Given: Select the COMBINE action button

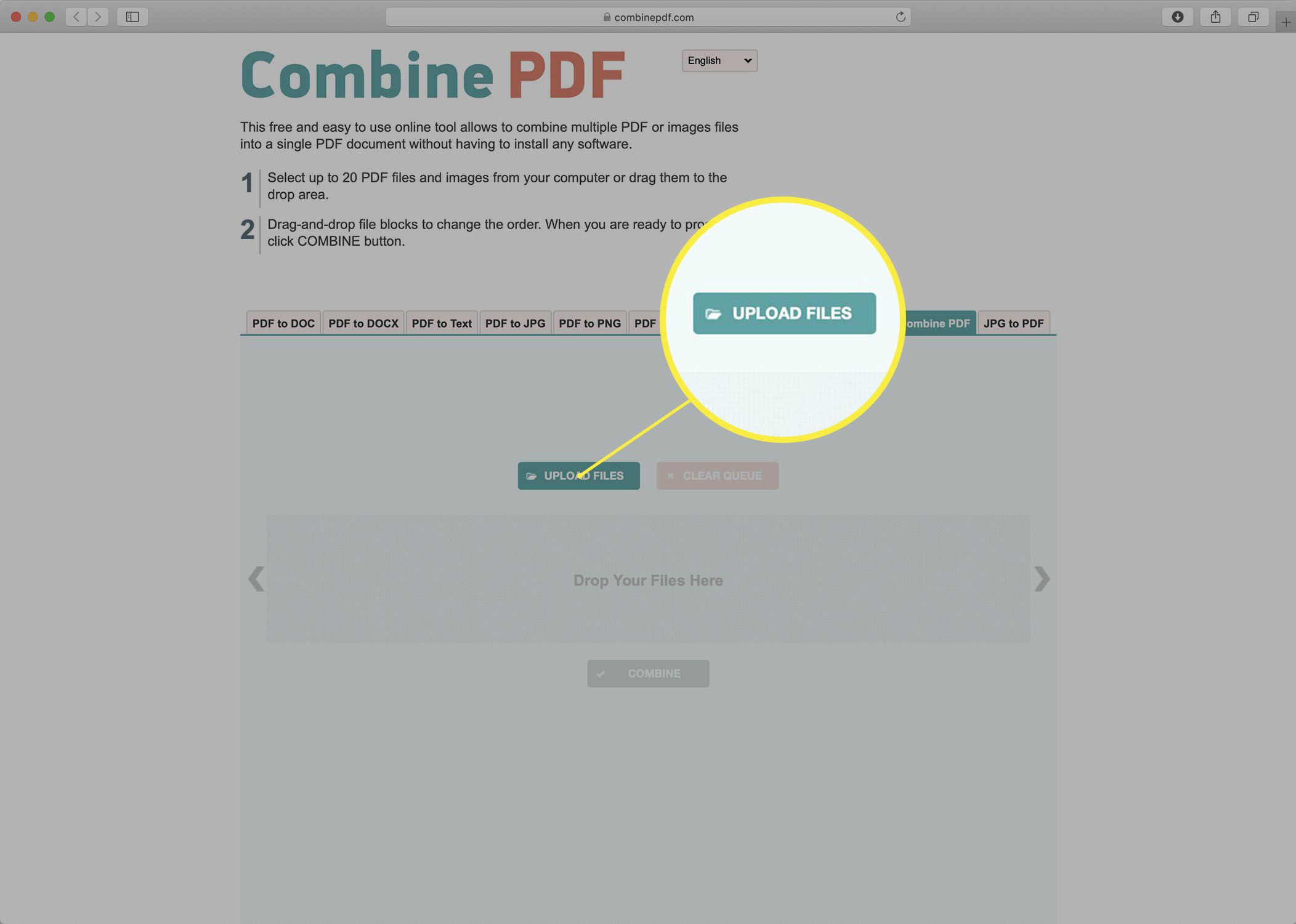Looking at the screenshot, I should click(647, 673).
